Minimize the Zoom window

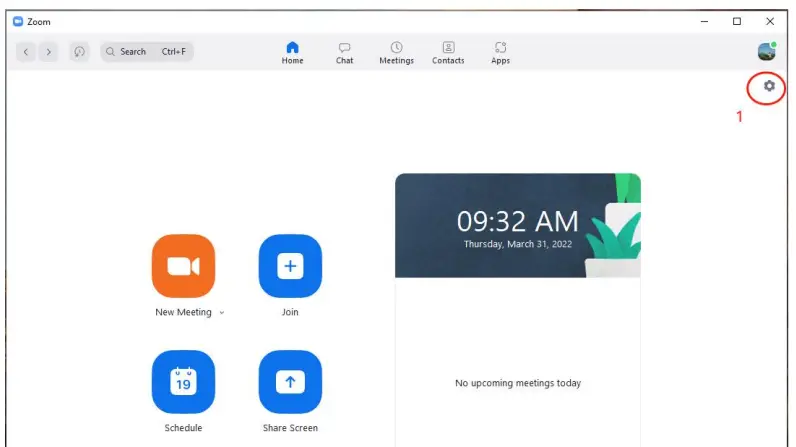pyautogui.click(x=704, y=21)
